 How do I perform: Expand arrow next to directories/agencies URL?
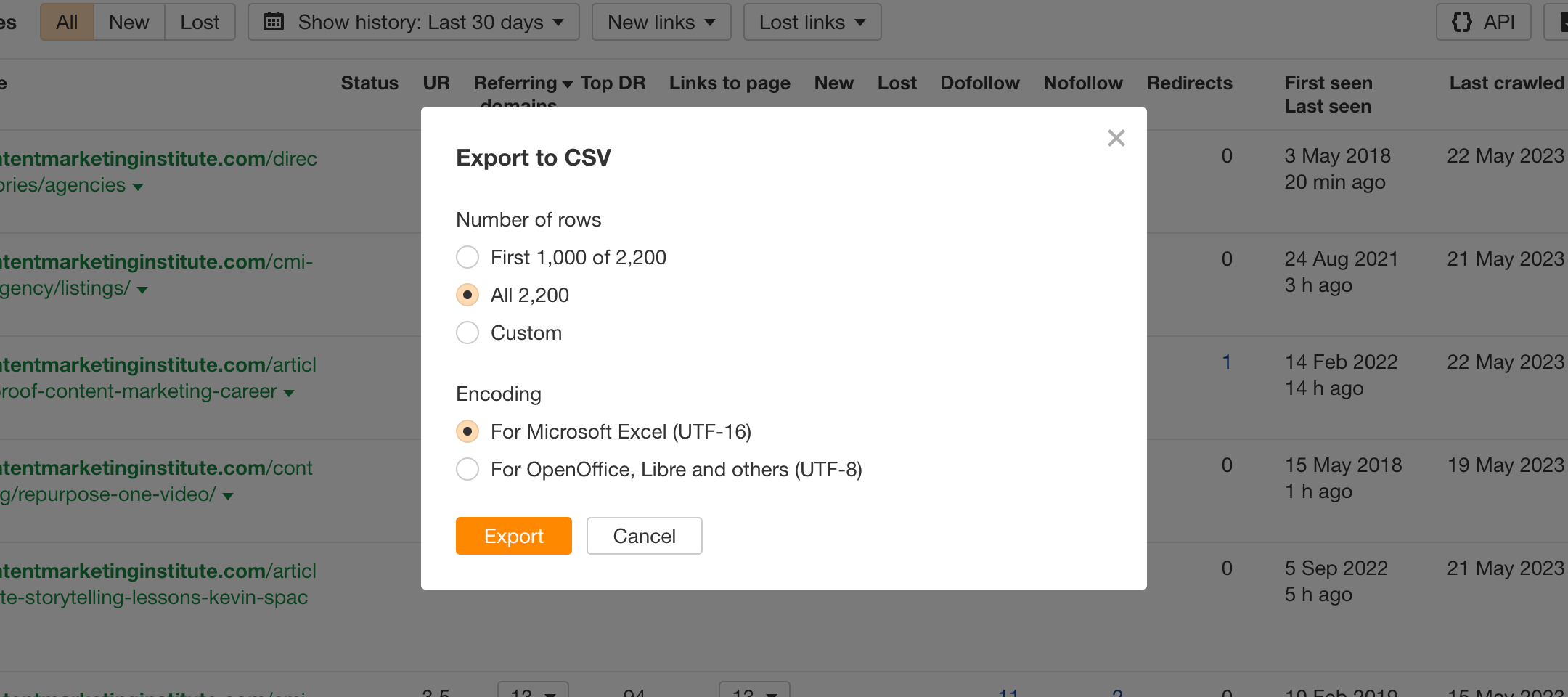click(x=138, y=187)
